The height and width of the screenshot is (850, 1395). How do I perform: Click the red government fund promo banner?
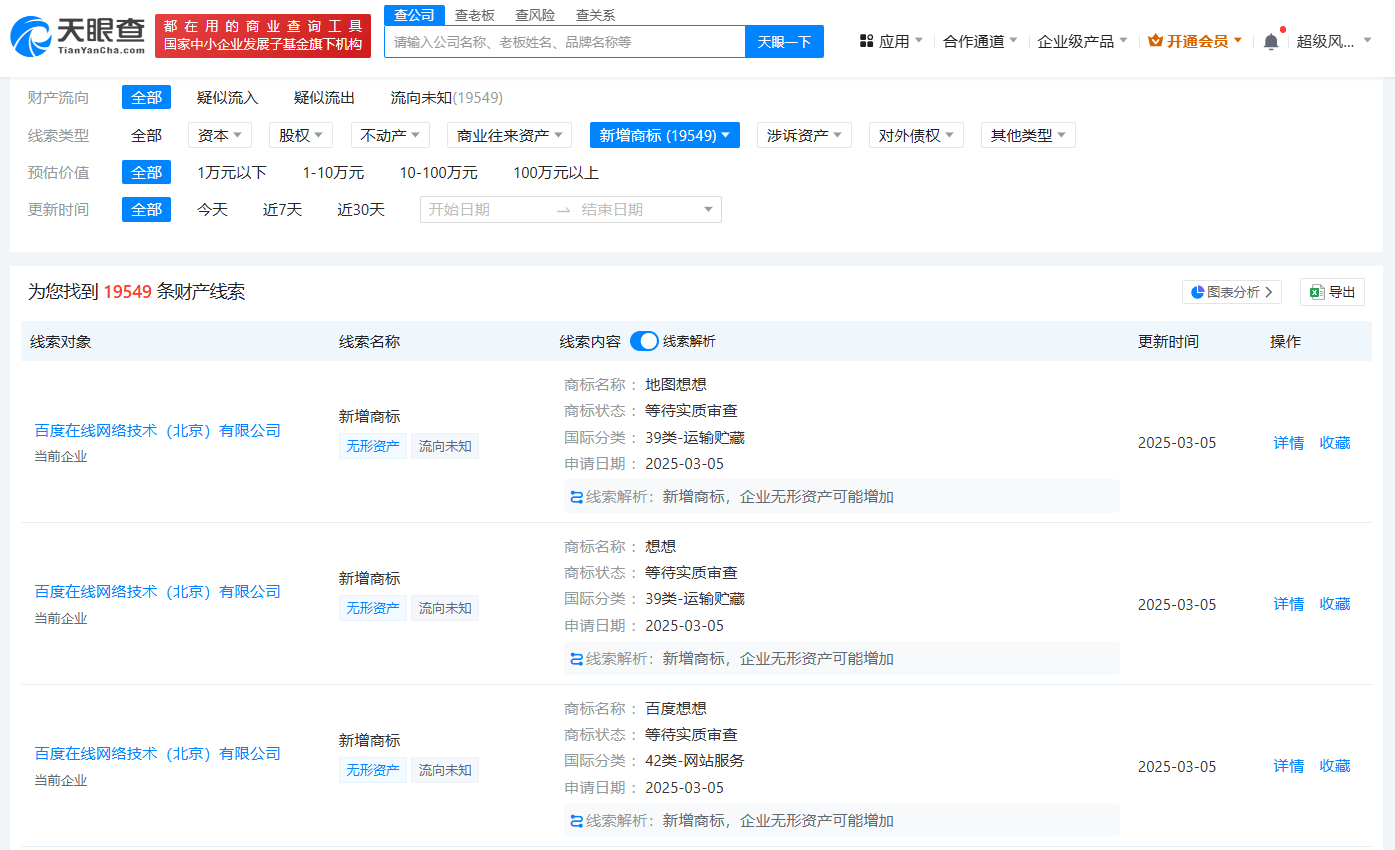pyautogui.click(x=263, y=35)
